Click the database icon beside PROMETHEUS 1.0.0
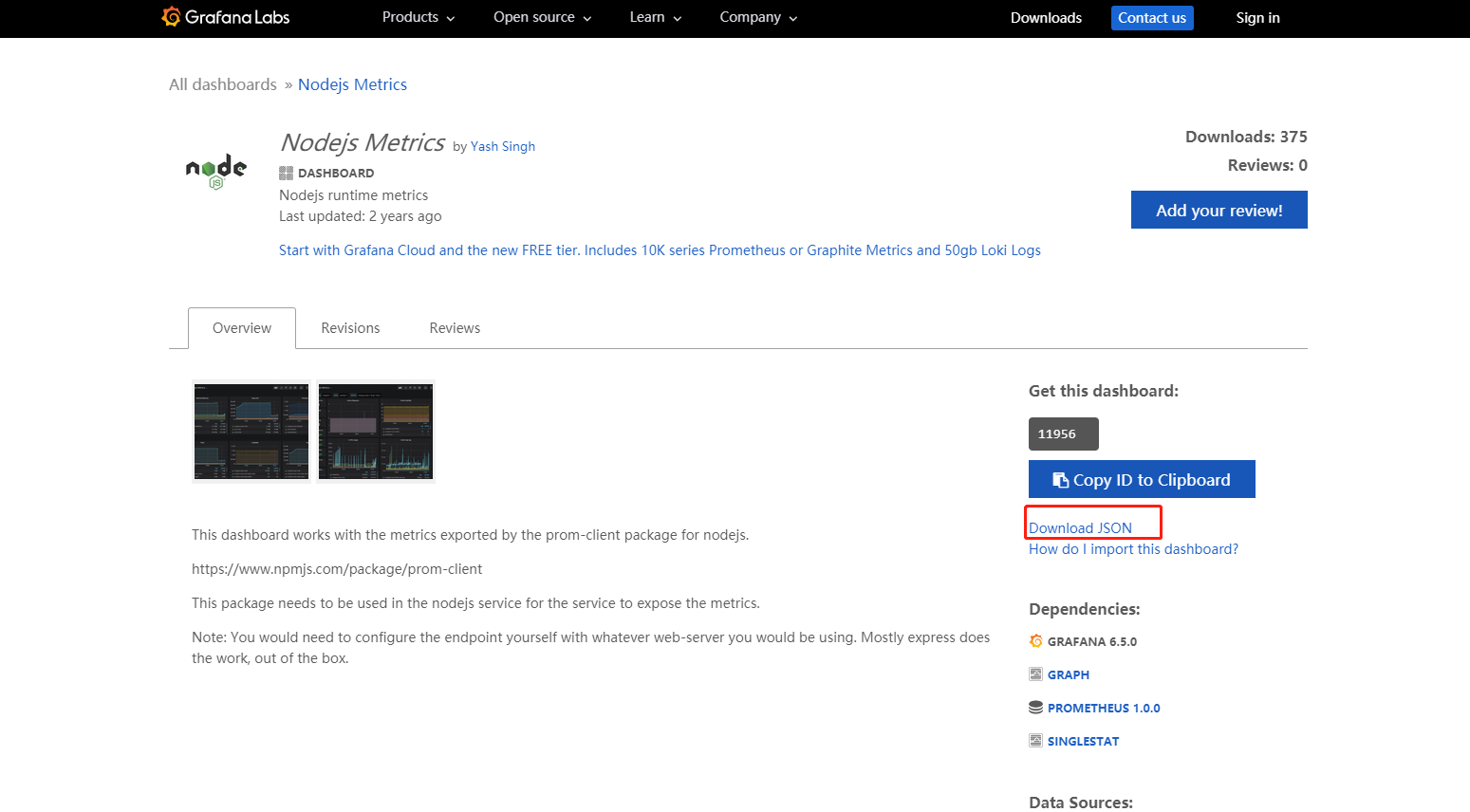The image size is (1470, 812). (1035, 708)
